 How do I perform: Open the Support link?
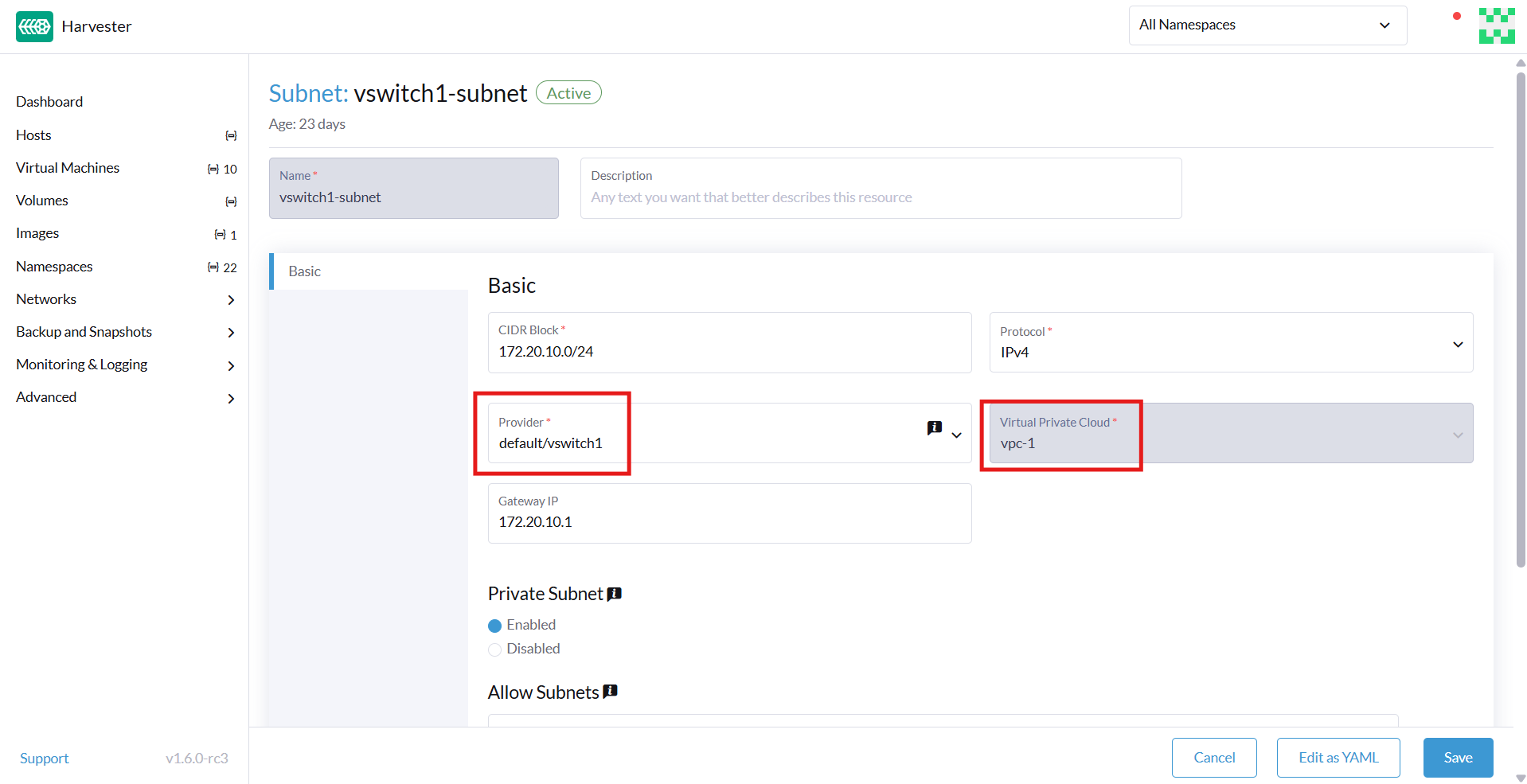point(45,759)
